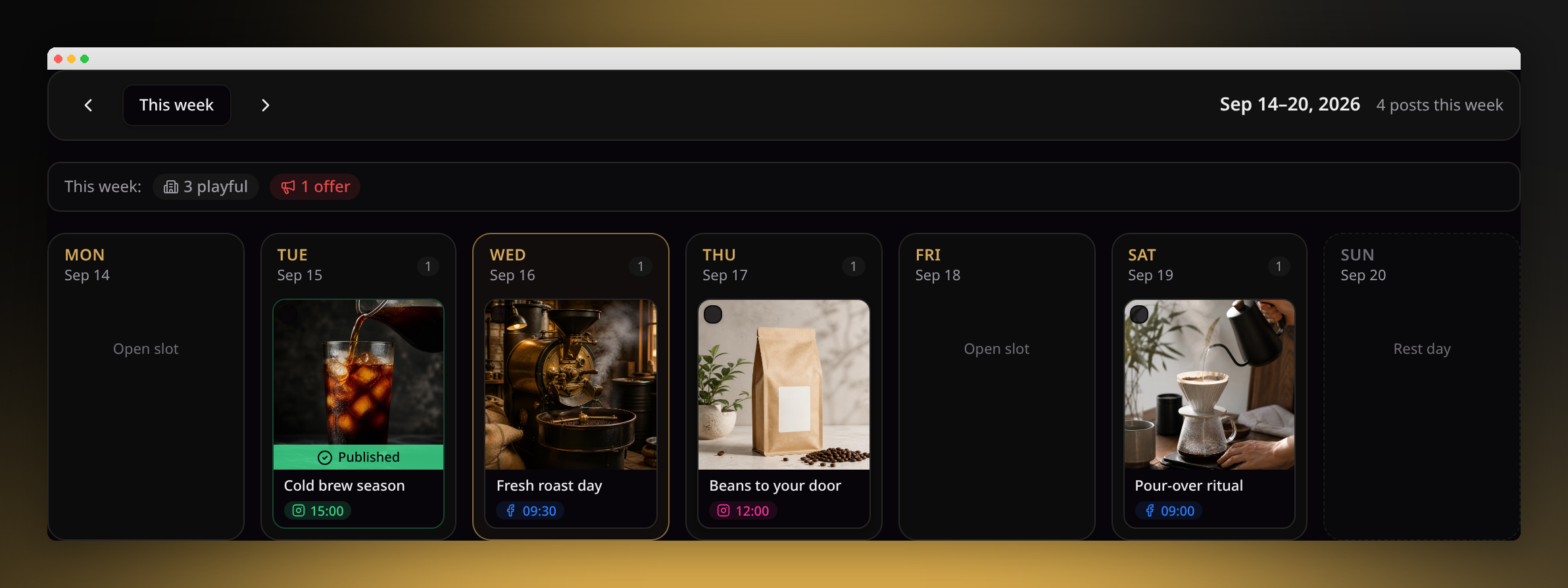
Task: Click the Beans to your door title
Action: click(775, 486)
